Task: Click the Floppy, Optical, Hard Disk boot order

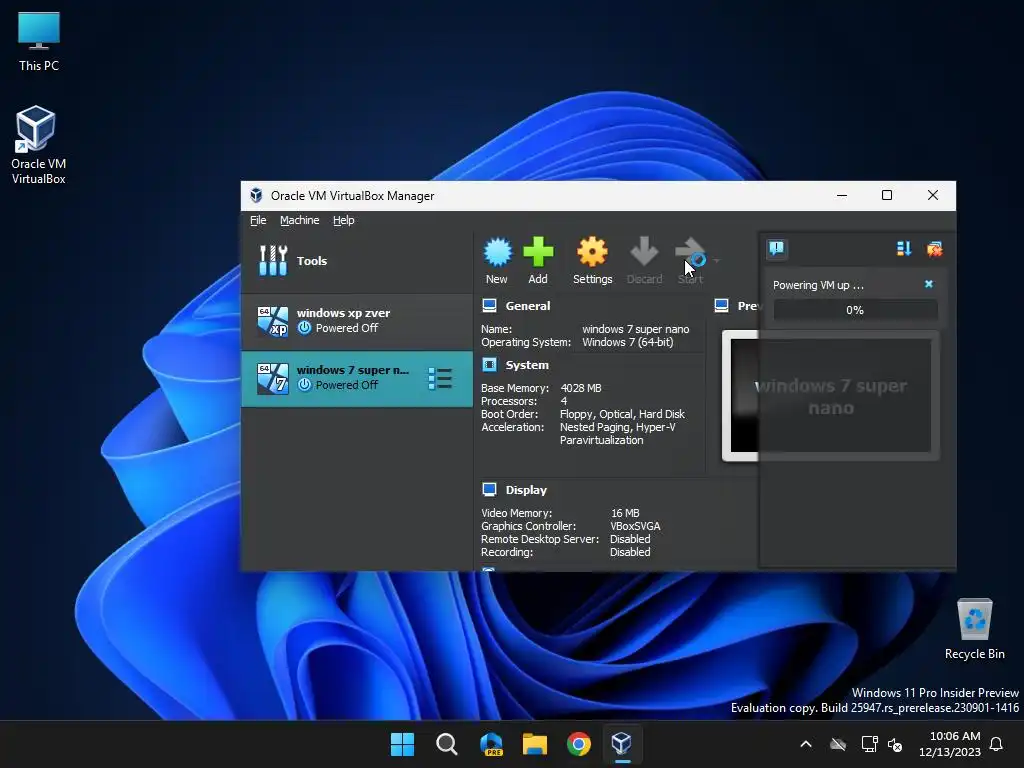Action: 622,414
